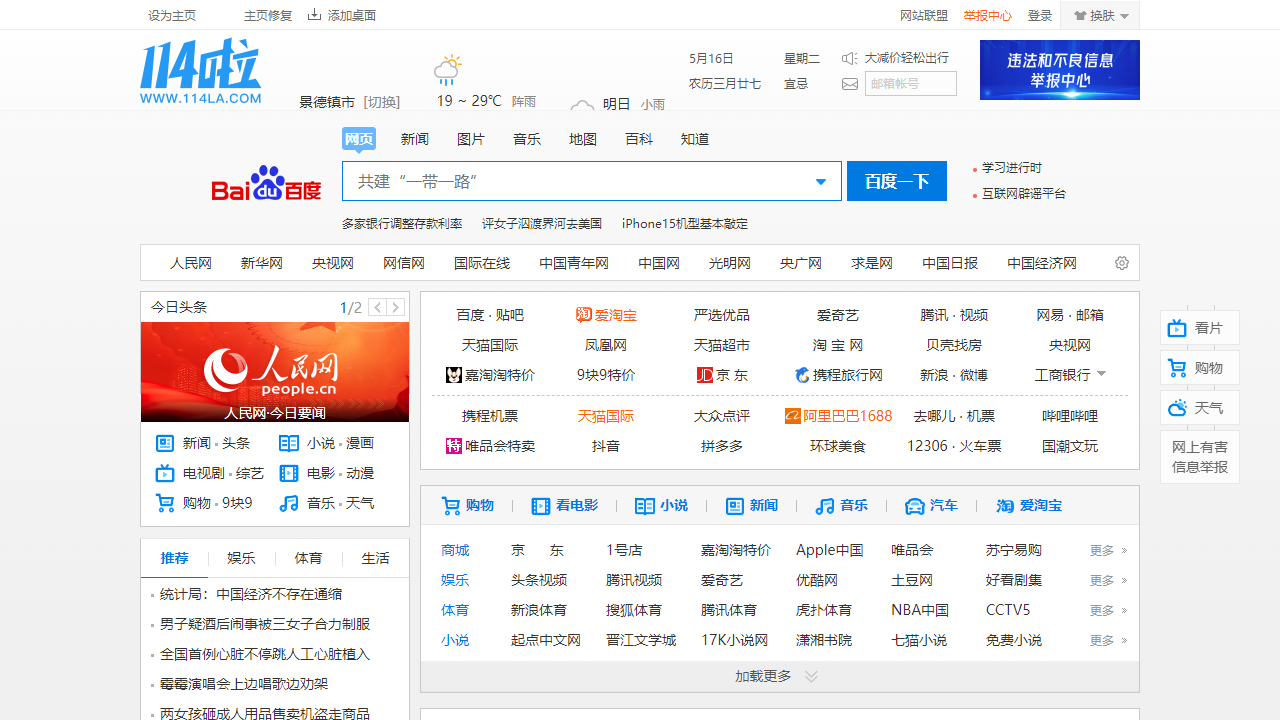This screenshot has width=1280, height=720.
Task: Open 哔哩哔哩 link
Action: click(1070, 416)
